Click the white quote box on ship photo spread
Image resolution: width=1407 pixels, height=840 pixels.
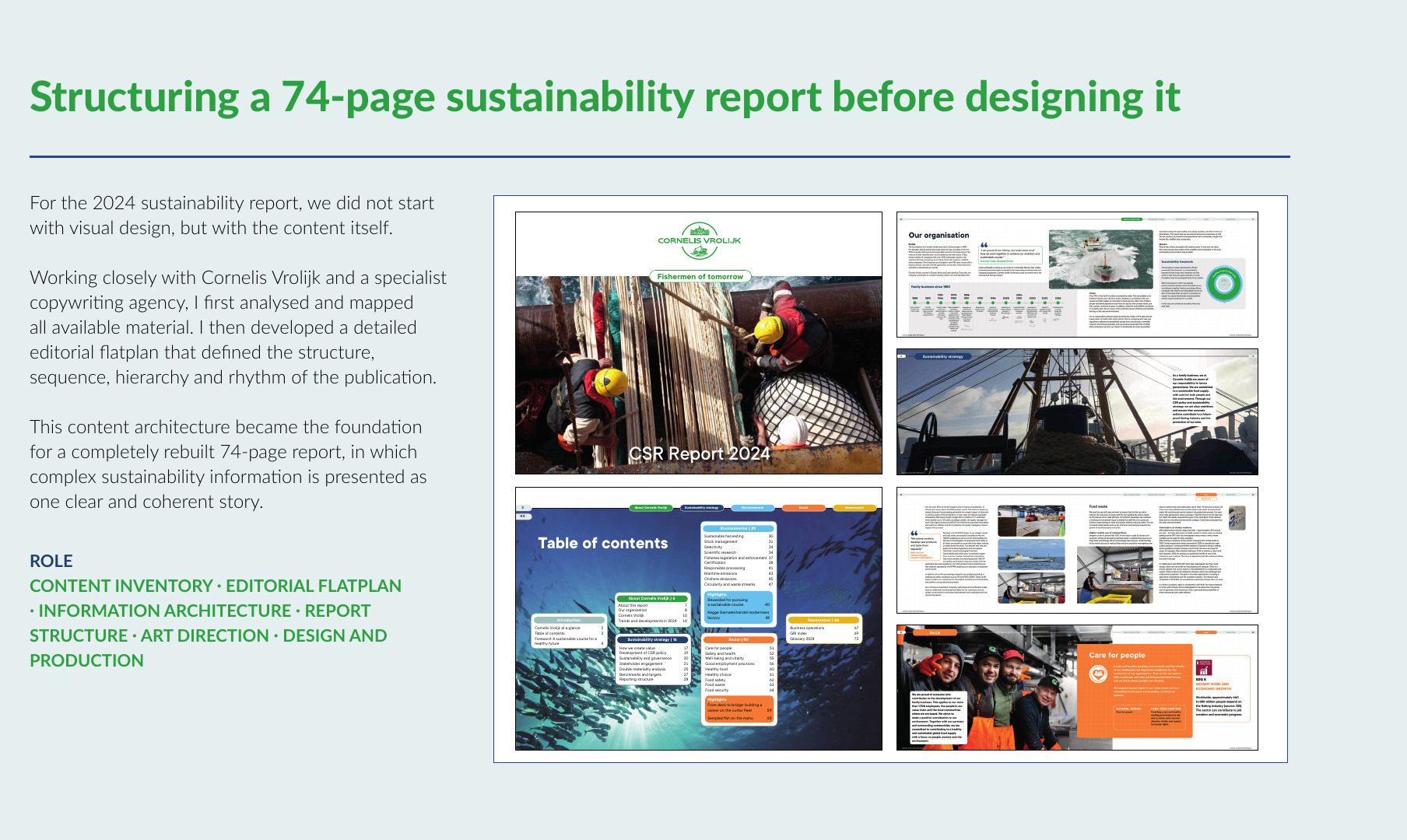click(x=1191, y=398)
